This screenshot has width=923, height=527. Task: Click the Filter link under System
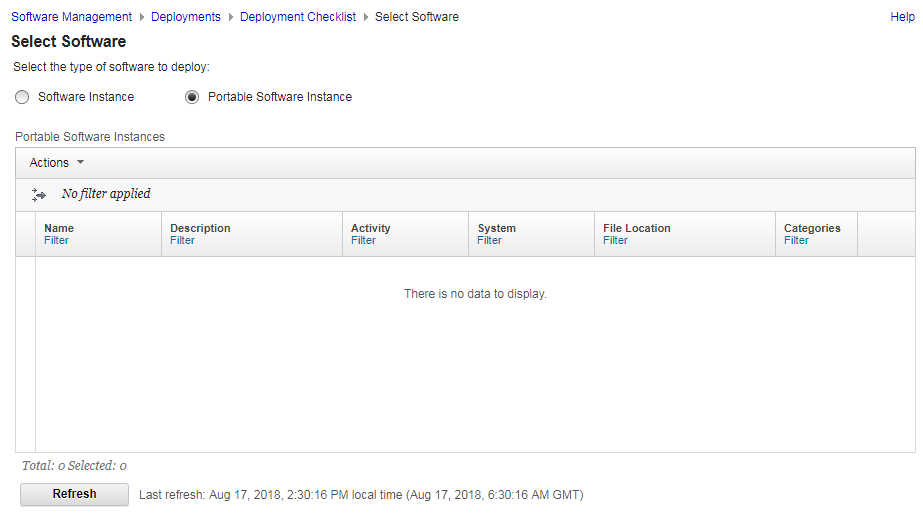490,241
